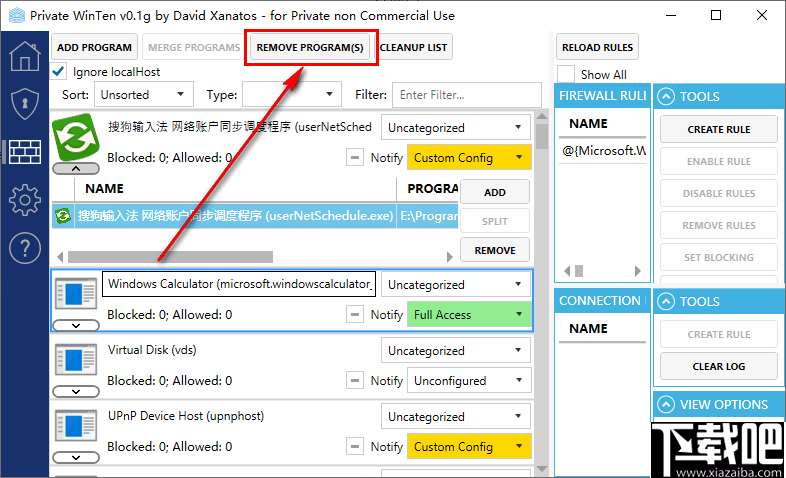Viewport: 786px width, 478px height.
Task: Open Custom Config dropdown for Sogou sync program
Action: [x=469, y=157]
